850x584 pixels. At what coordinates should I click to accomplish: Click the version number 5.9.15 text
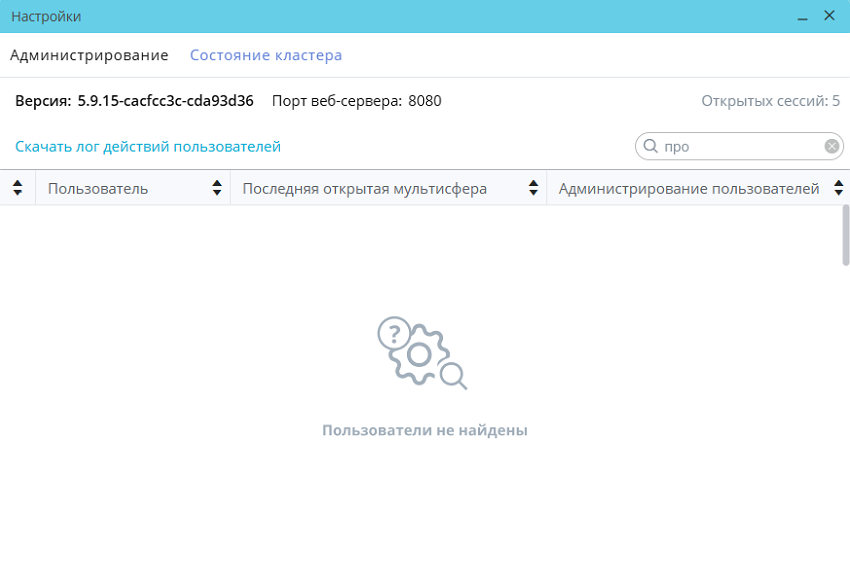click(x=165, y=101)
